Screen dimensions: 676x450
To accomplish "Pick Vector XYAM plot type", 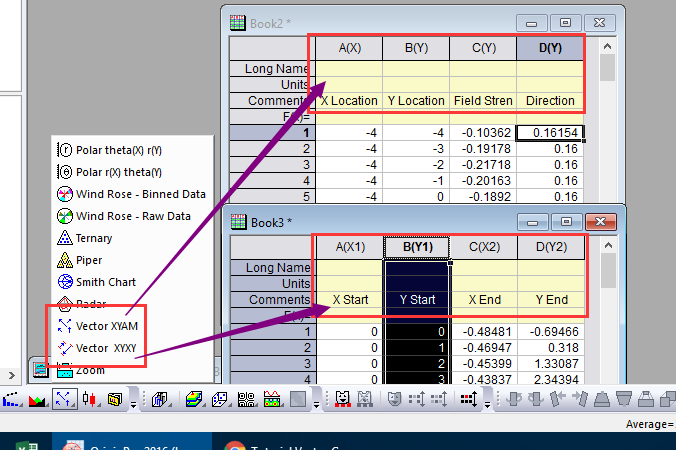I will [x=97, y=326].
